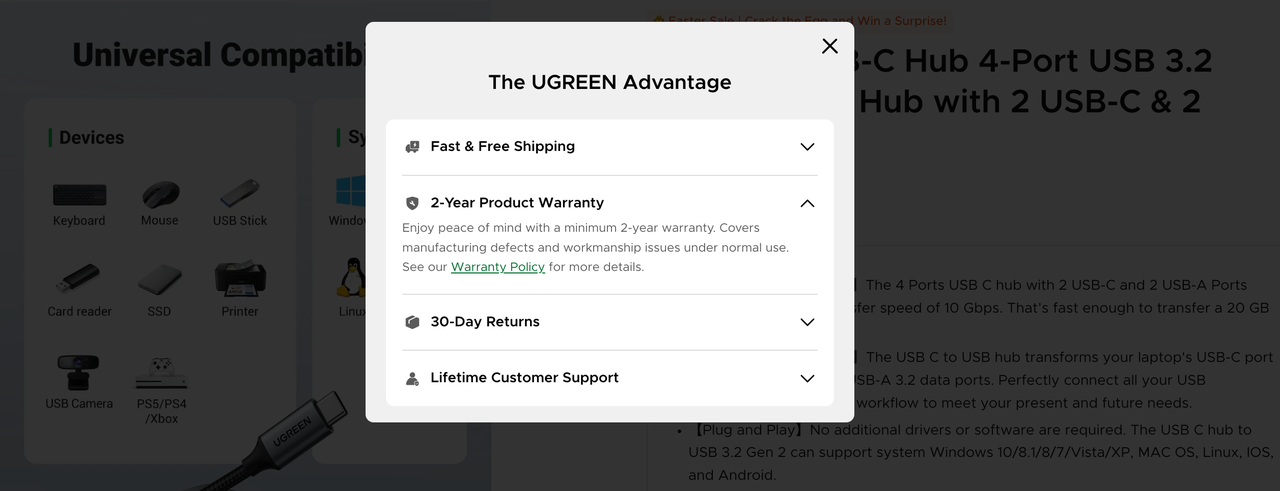1280x491 pixels.
Task: Click the Keyboard device icon
Action: pyautogui.click(x=79, y=195)
